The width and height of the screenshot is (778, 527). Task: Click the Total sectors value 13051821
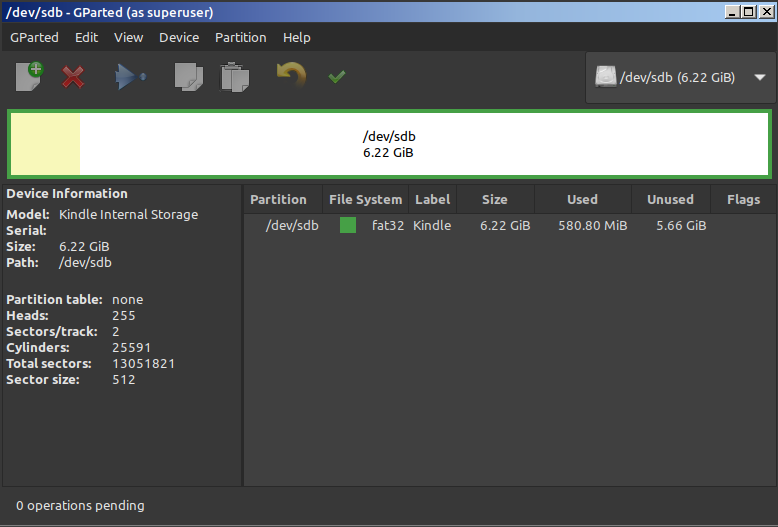coord(143,364)
